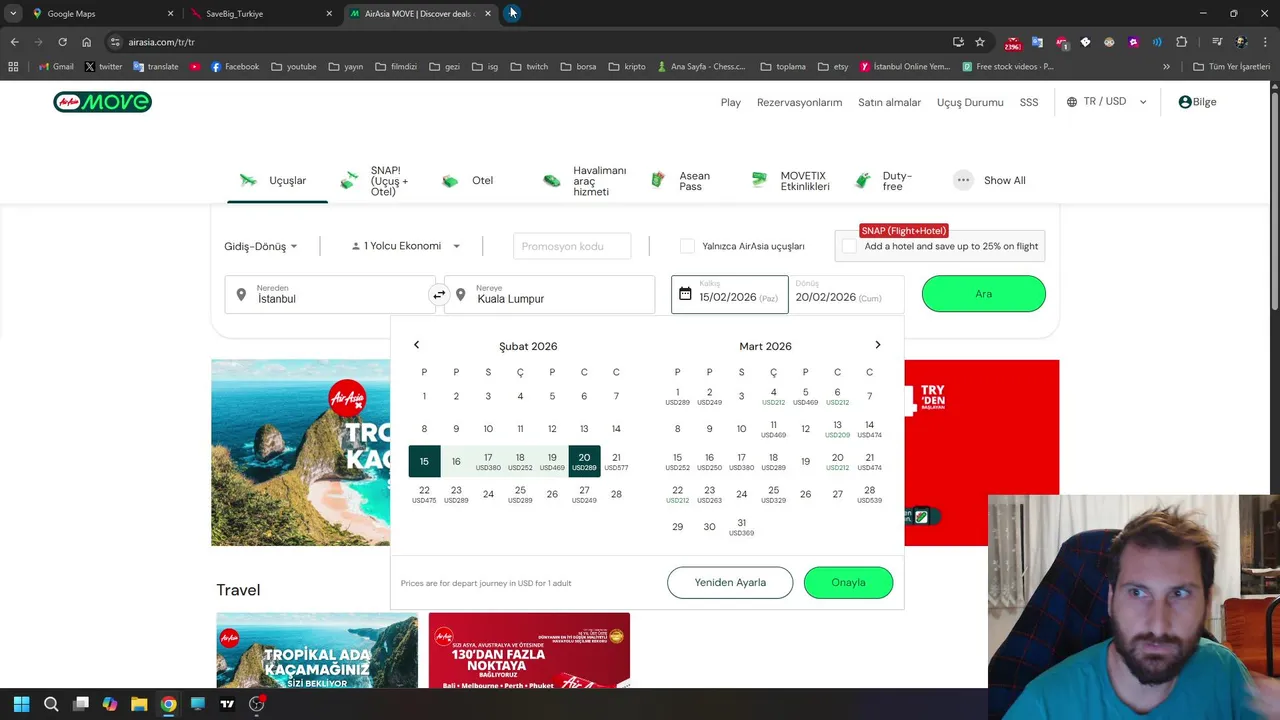Click the Yeniden Ayarla reset button
The image size is (1280, 720).
point(730,583)
